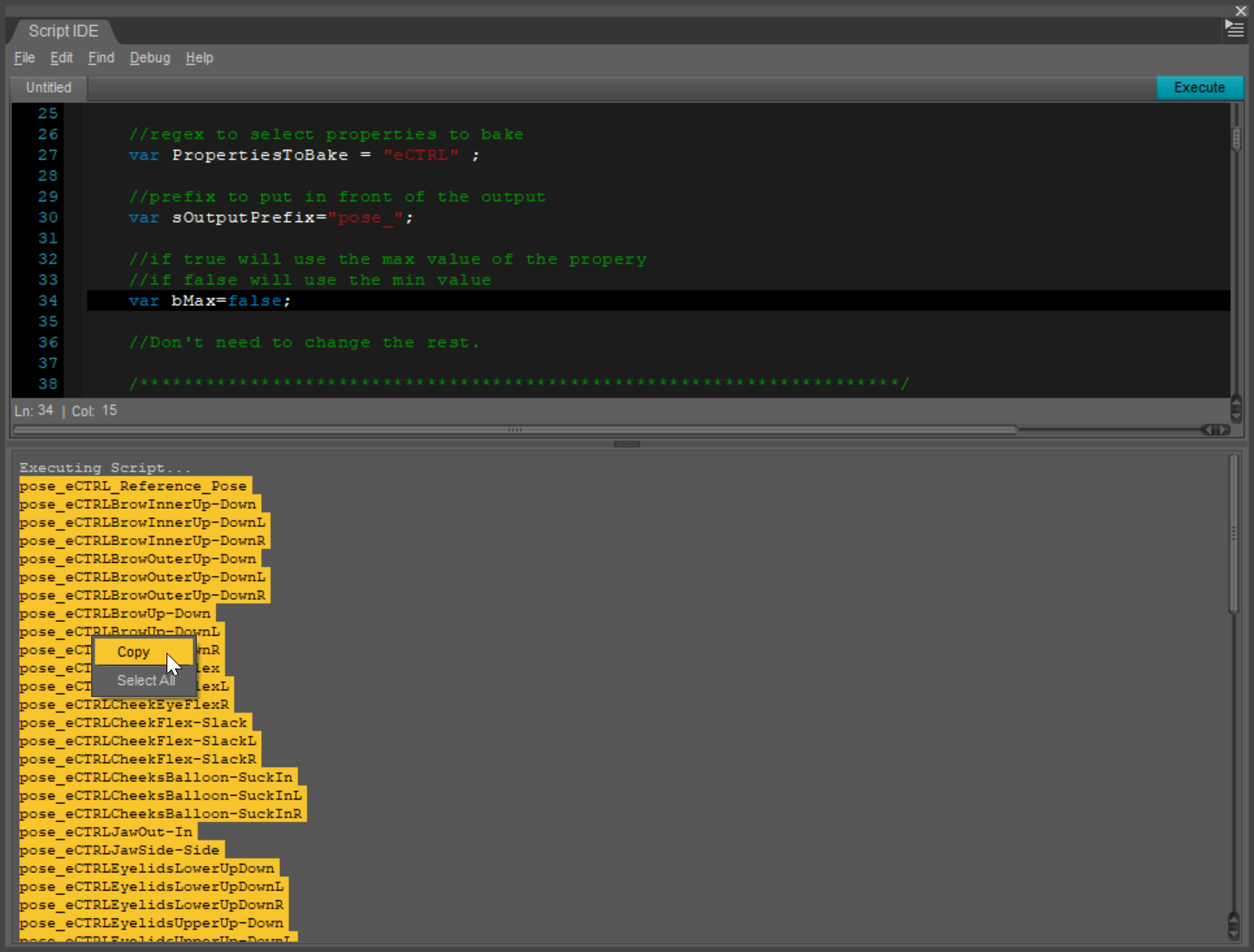Click the editor vertical scrollbar thumb
This screenshot has height=952, width=1254.
(x=1237, y=139)
